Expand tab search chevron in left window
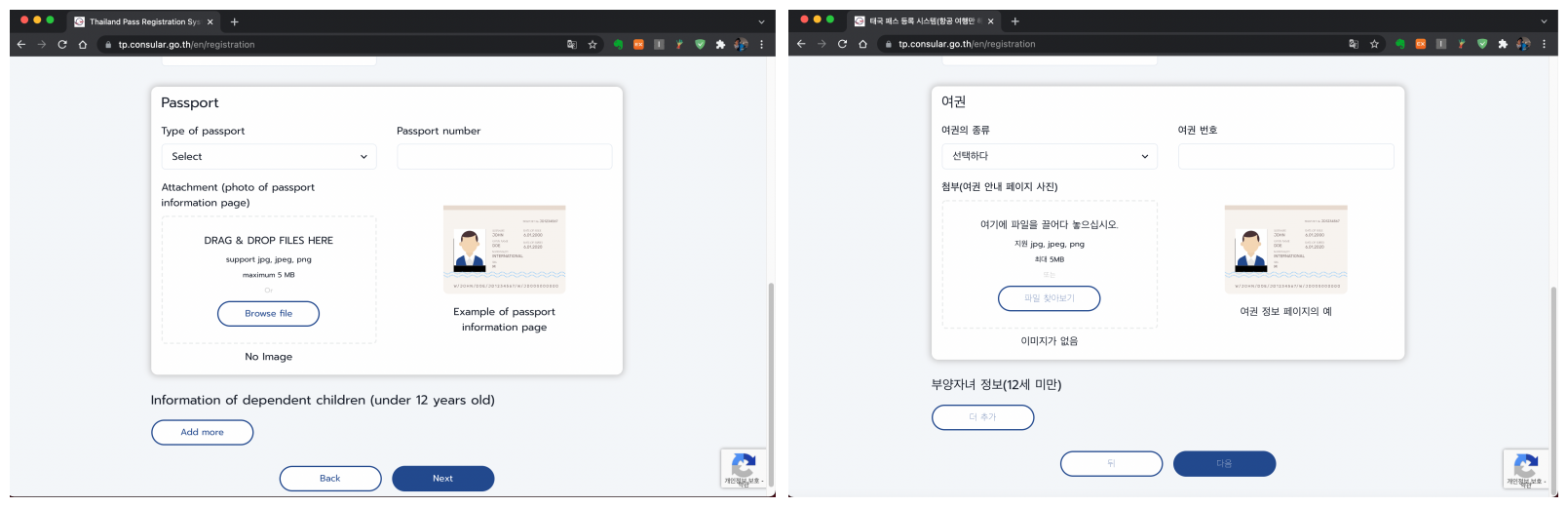This screenshot has height=507, width=1568. click(761, 21)
